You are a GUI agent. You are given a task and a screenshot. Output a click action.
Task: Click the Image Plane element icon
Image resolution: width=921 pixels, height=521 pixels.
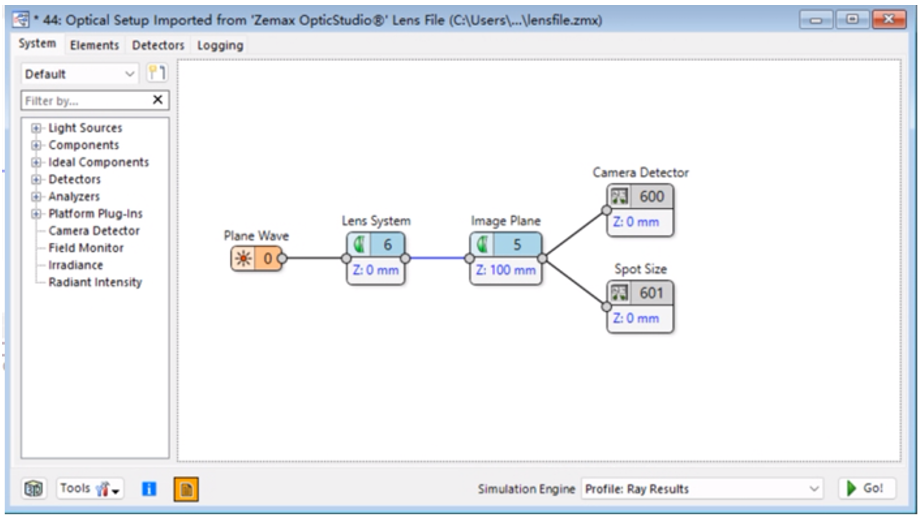484,245
